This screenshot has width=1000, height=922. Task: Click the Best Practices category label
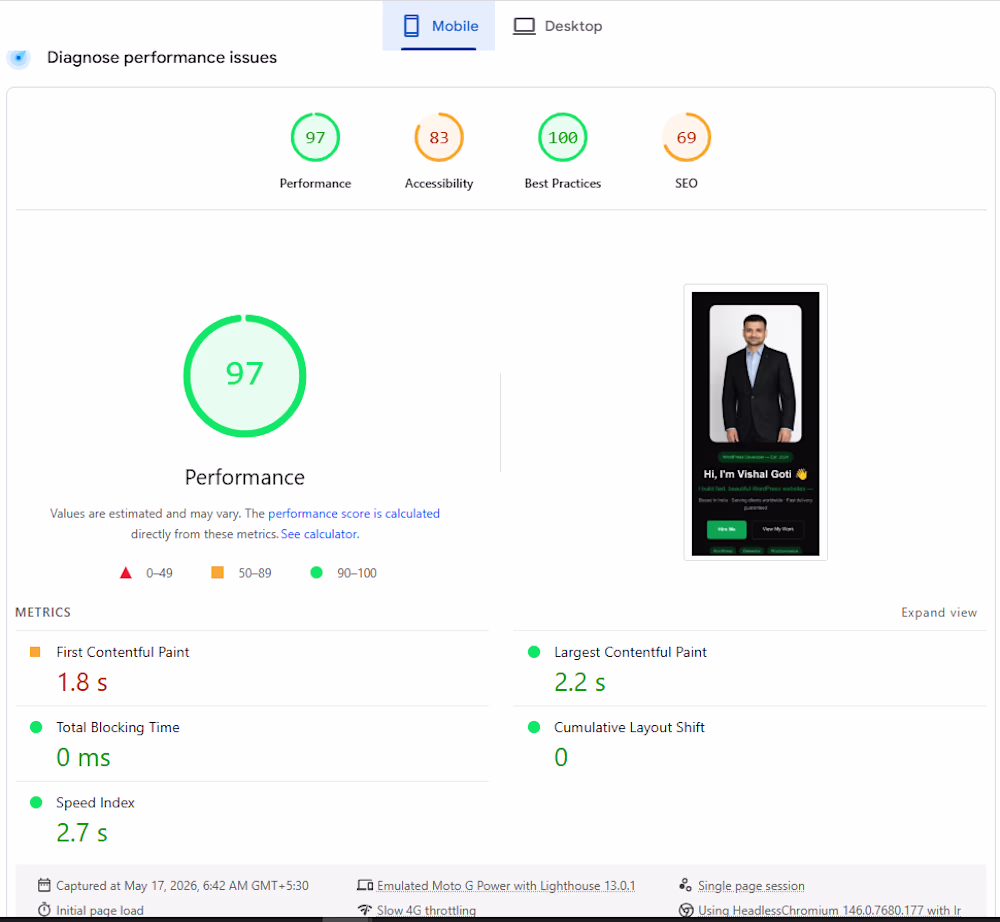click(562, 184)
